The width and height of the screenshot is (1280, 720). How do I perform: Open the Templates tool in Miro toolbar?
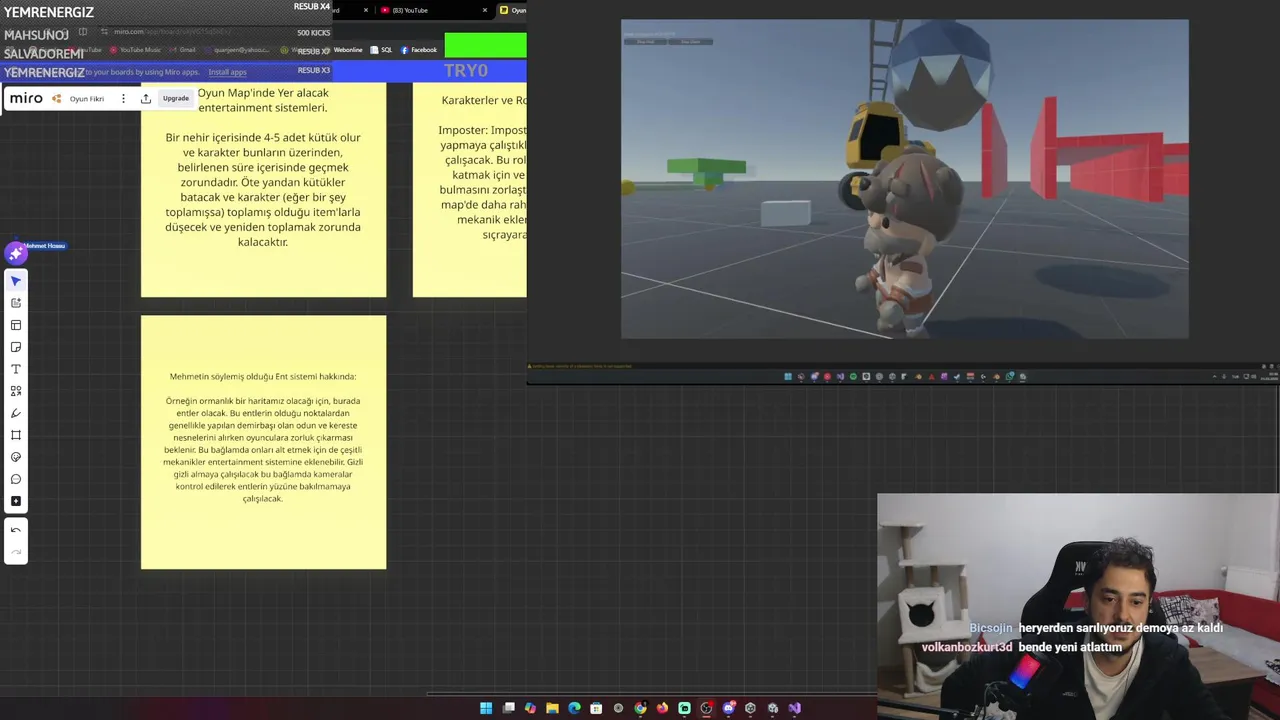(16, 325)
